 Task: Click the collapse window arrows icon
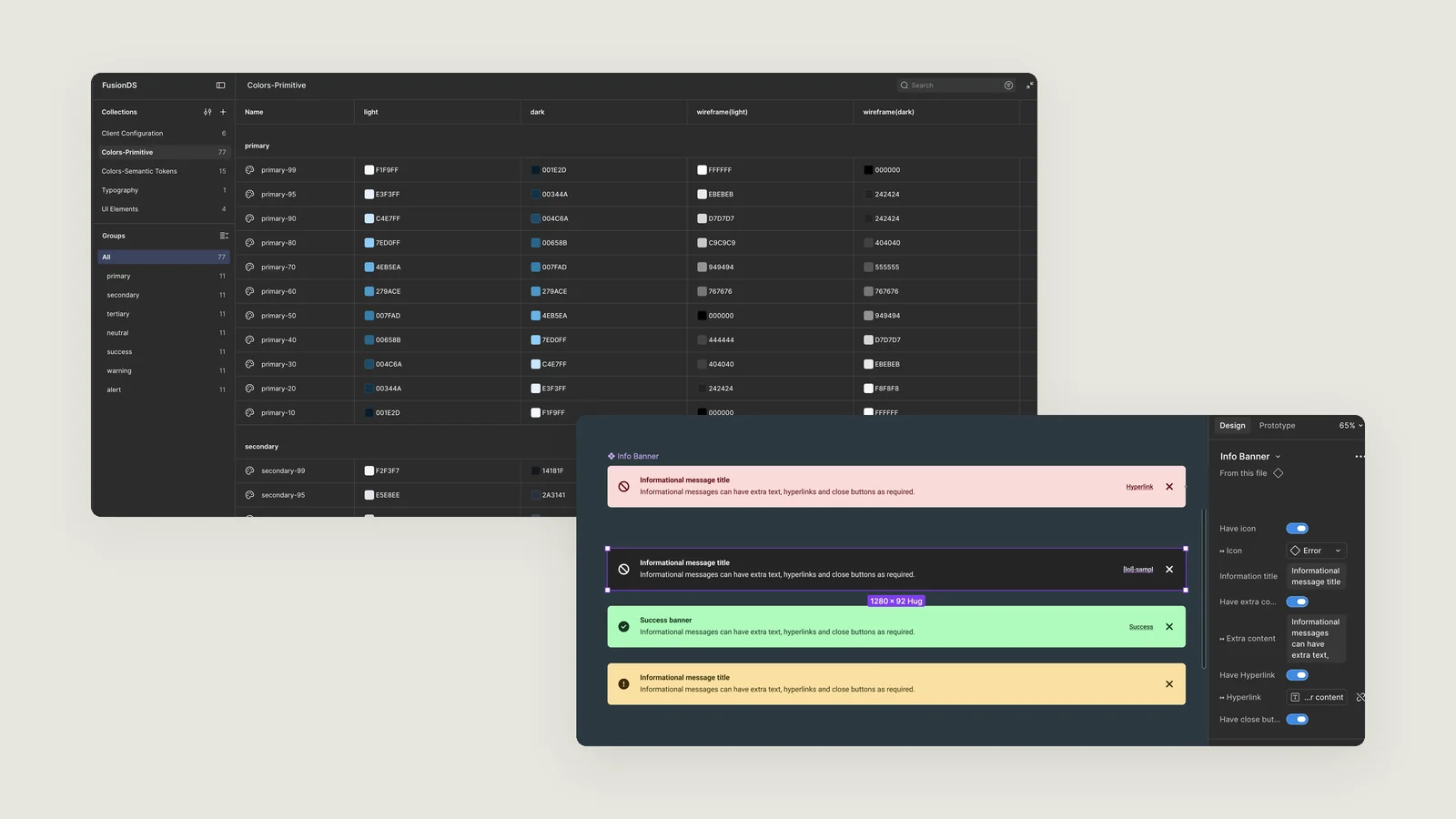click(1030, 86)
